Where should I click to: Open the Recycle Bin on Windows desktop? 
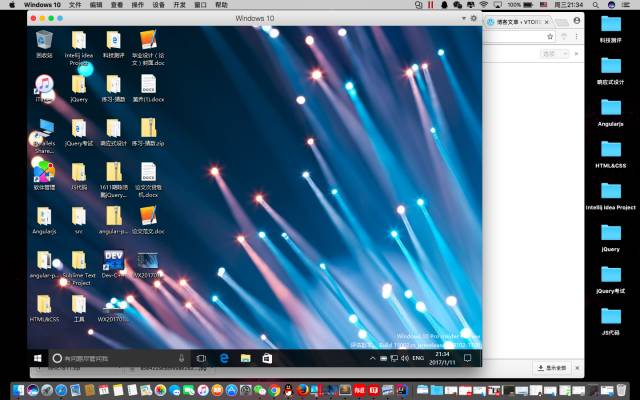pos(44,40)
